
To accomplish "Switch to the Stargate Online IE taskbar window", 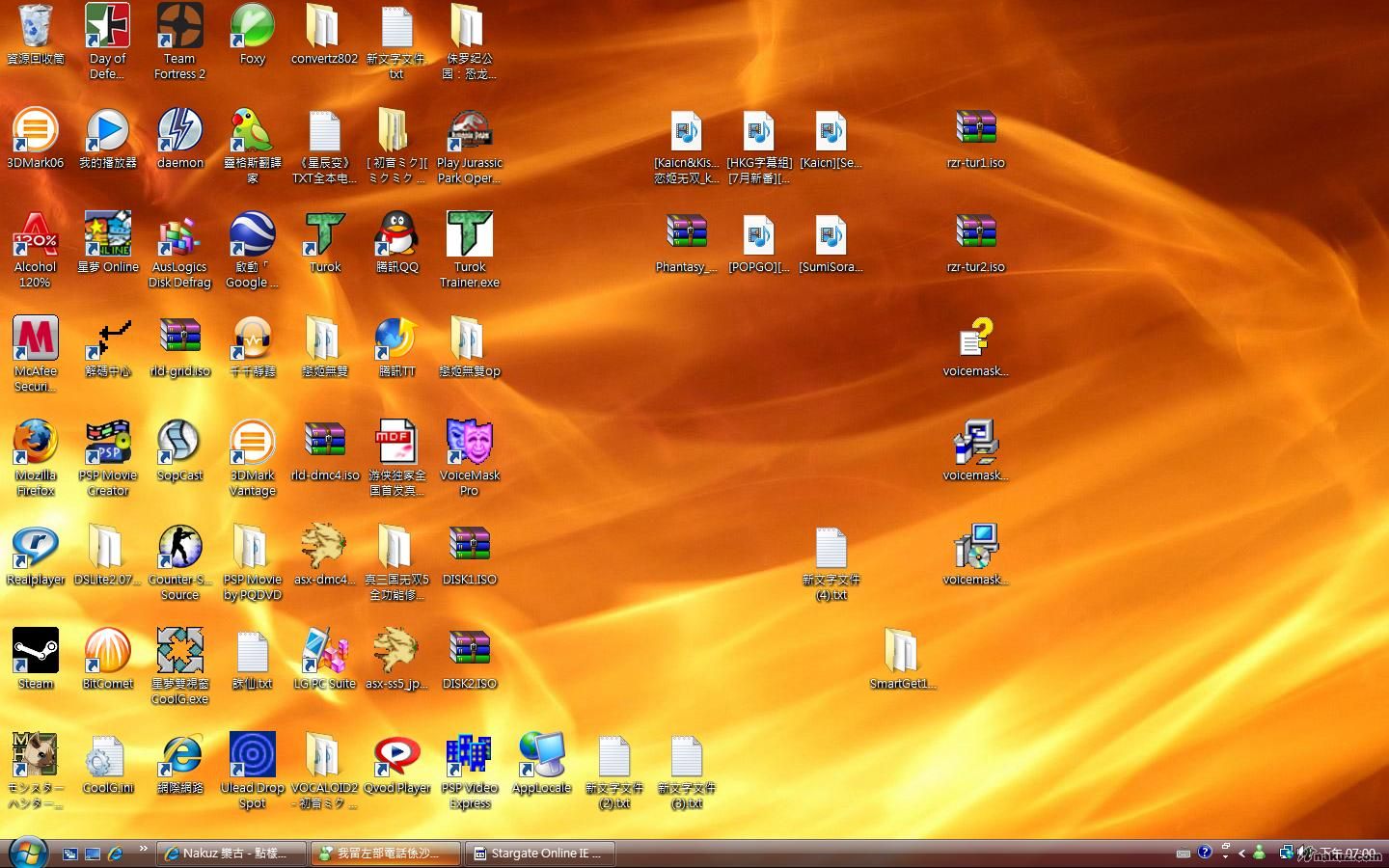I will pyautogui.click(x=540, y=854).
